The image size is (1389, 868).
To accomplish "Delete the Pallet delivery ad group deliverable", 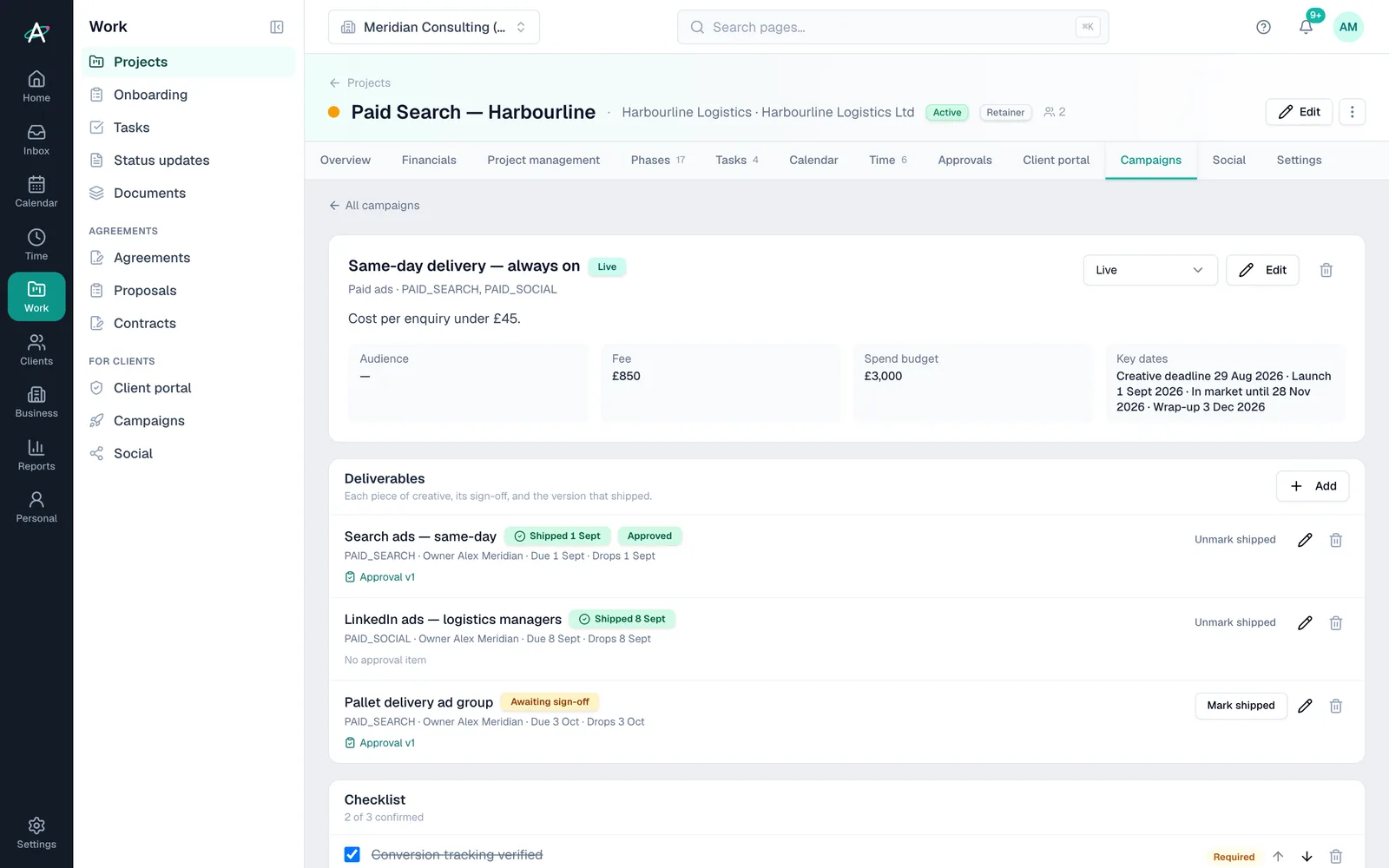I will (1335, 706).
